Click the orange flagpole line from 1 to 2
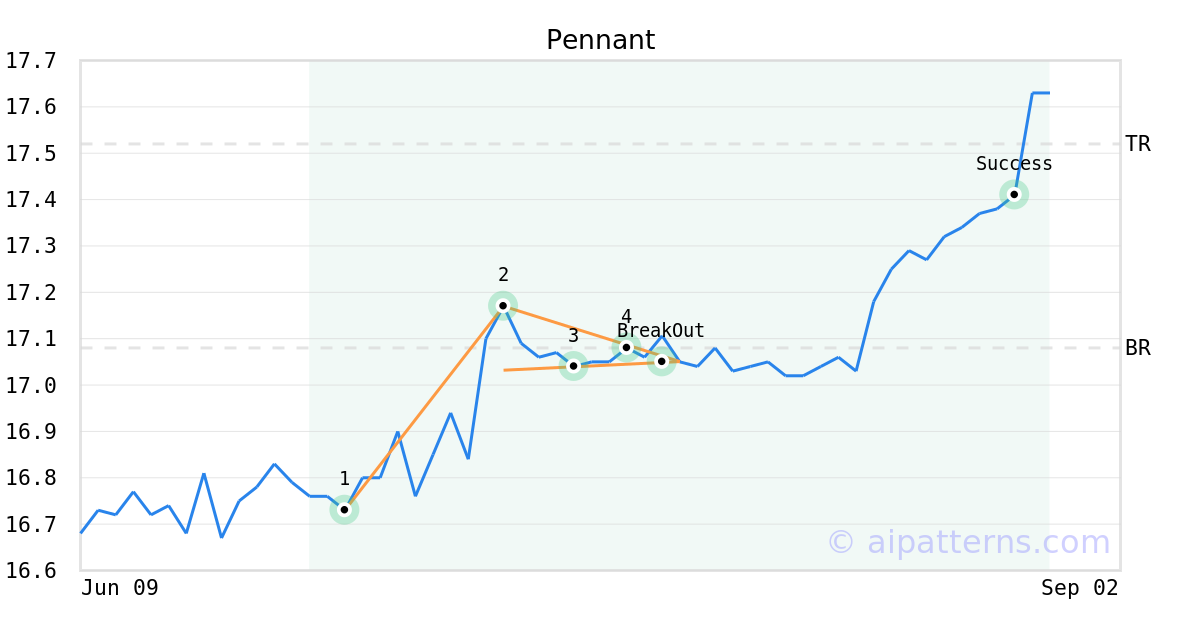 tap(424, 407)
